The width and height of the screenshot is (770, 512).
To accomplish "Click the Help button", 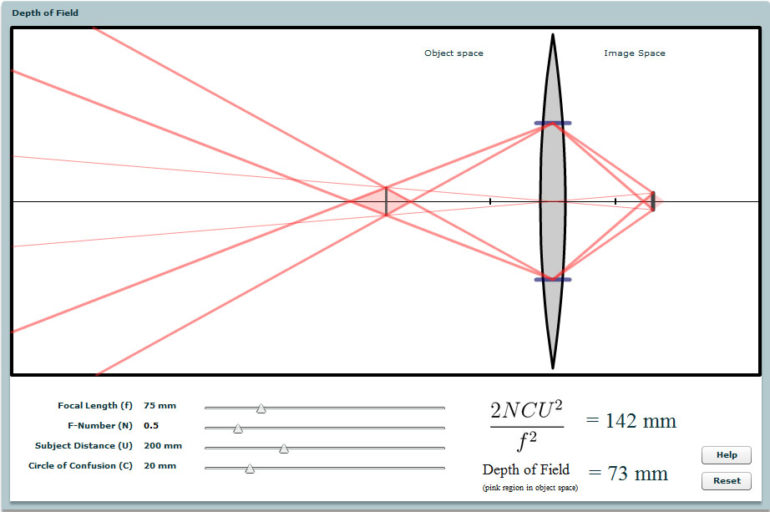I will (726, 455).
